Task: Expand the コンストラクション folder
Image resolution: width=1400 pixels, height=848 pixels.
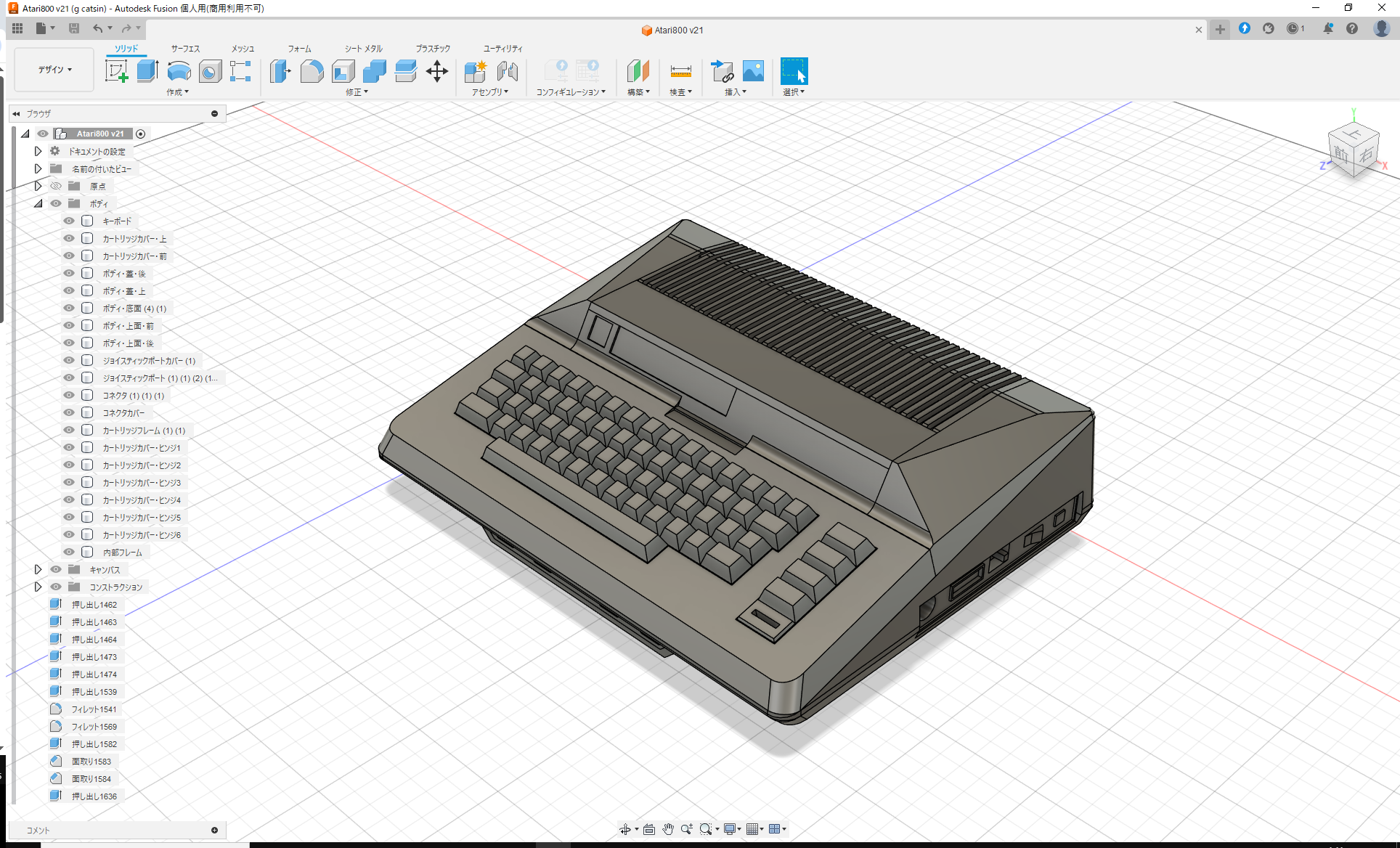Action: pyautogui.click(x=38, y=587)
